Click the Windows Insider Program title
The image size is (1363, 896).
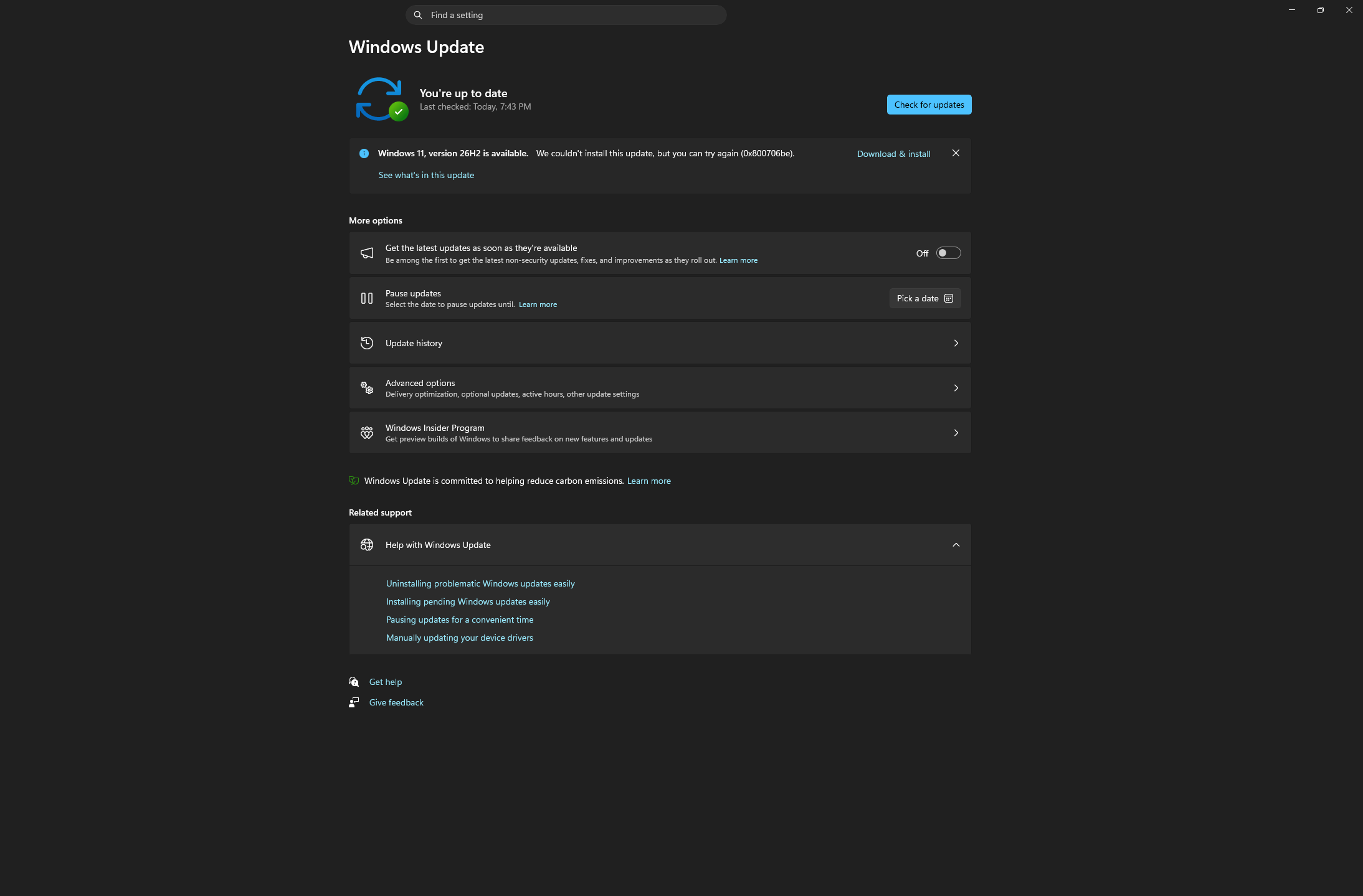pyautogui.click(x=435, y=428)
